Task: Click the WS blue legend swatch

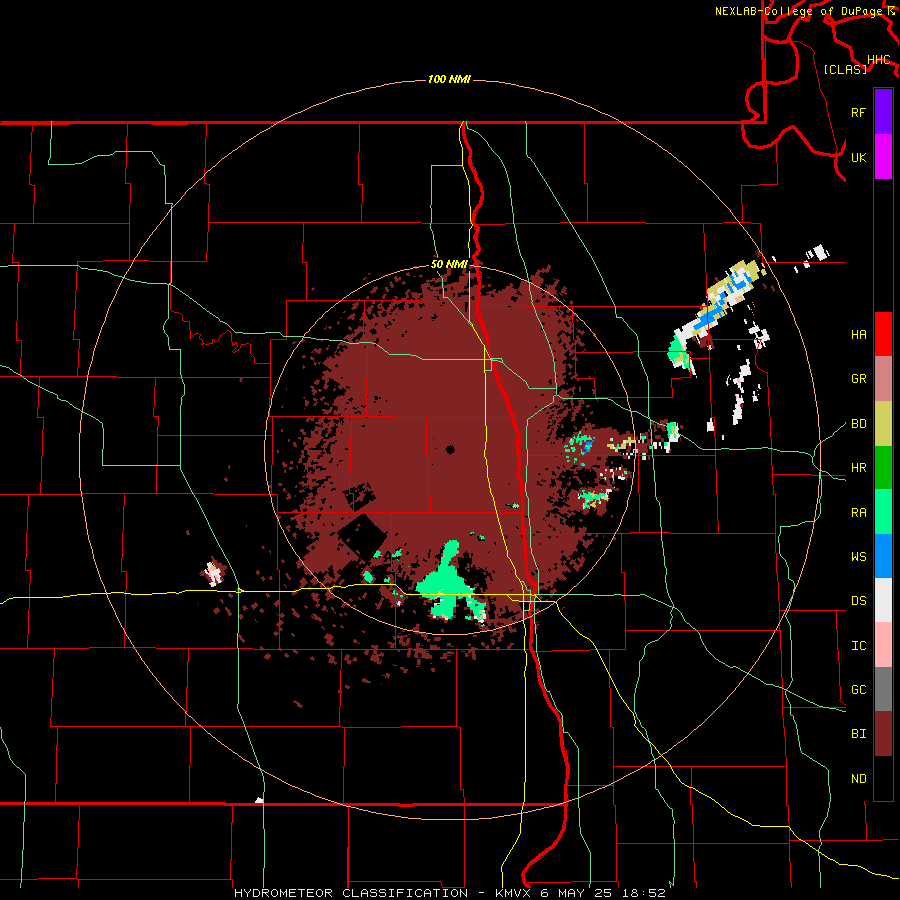Action: pyautogui.click(x=883, y=556)
